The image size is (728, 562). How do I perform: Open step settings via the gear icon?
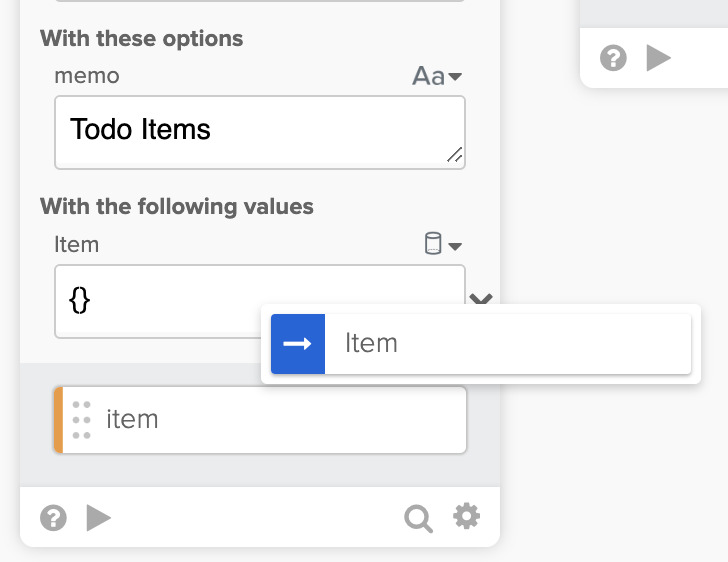(466, 516)
